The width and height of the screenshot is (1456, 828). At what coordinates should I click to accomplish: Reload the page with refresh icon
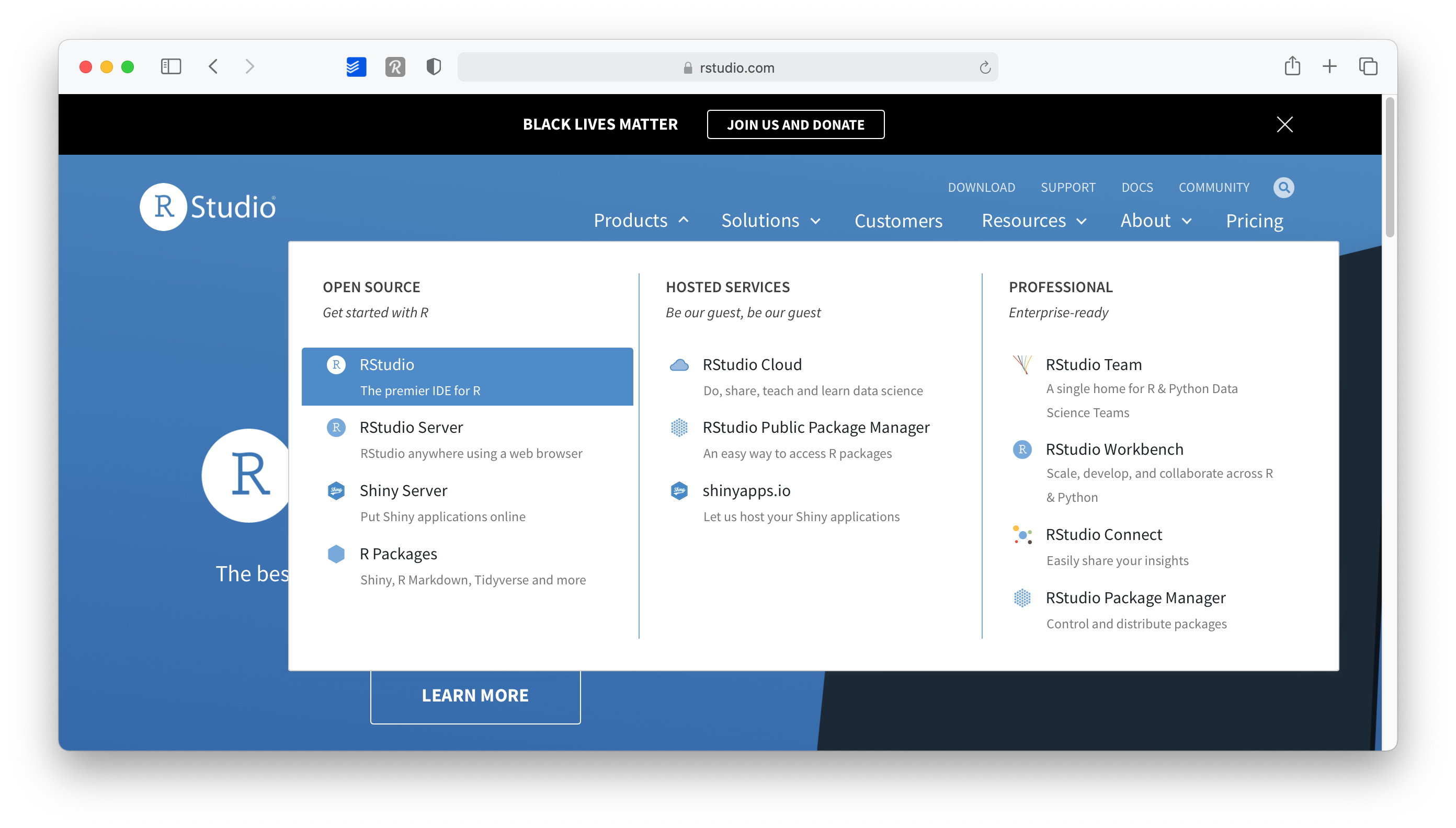985,67
